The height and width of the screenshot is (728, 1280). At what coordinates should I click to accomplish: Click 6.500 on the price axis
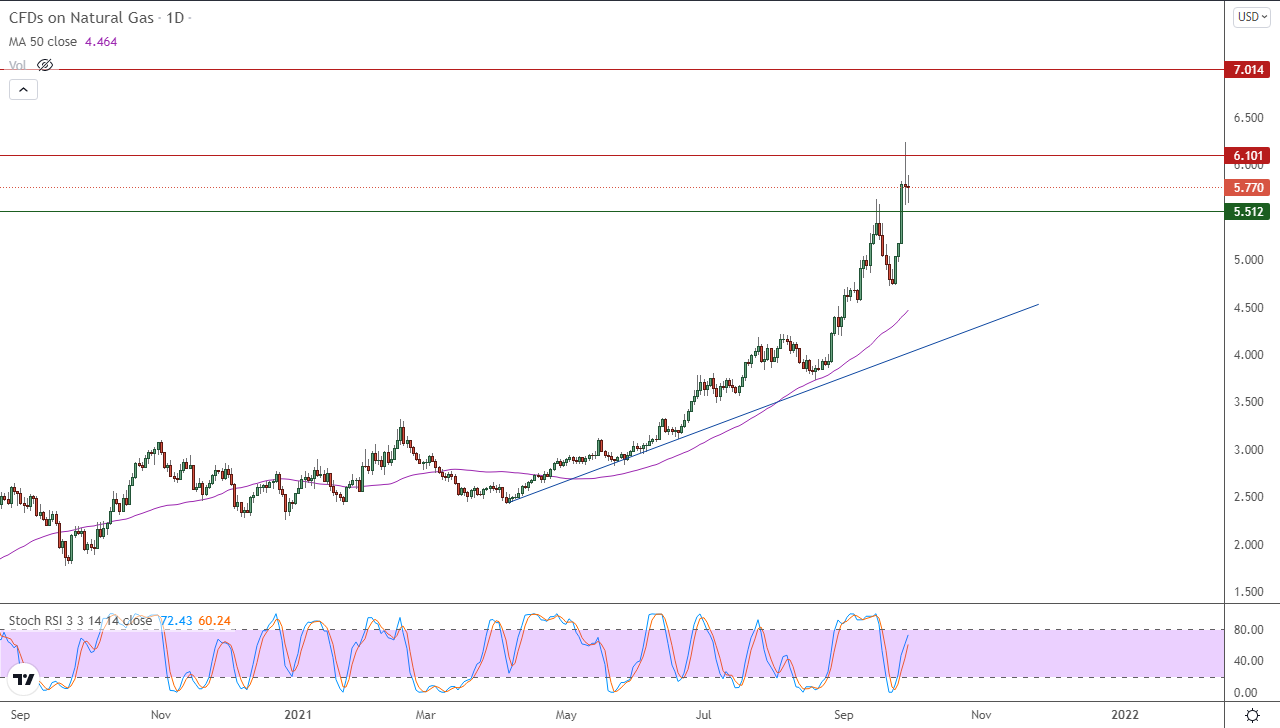click(x=1249, y=118)
